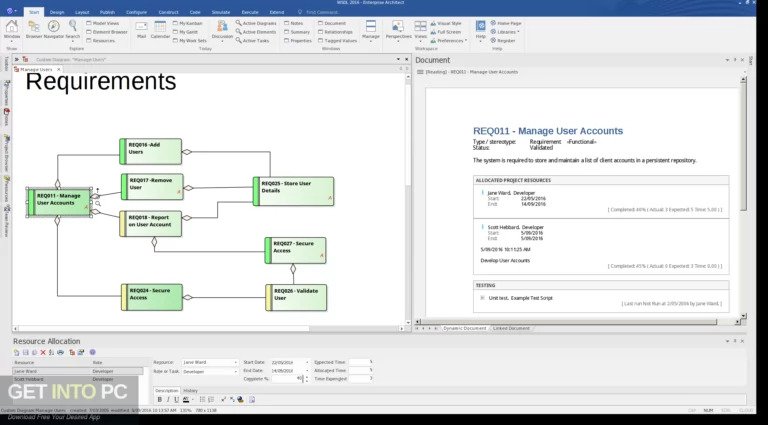Open the Start Date picker dropdown
768x425 pixels.
(307, 362)
